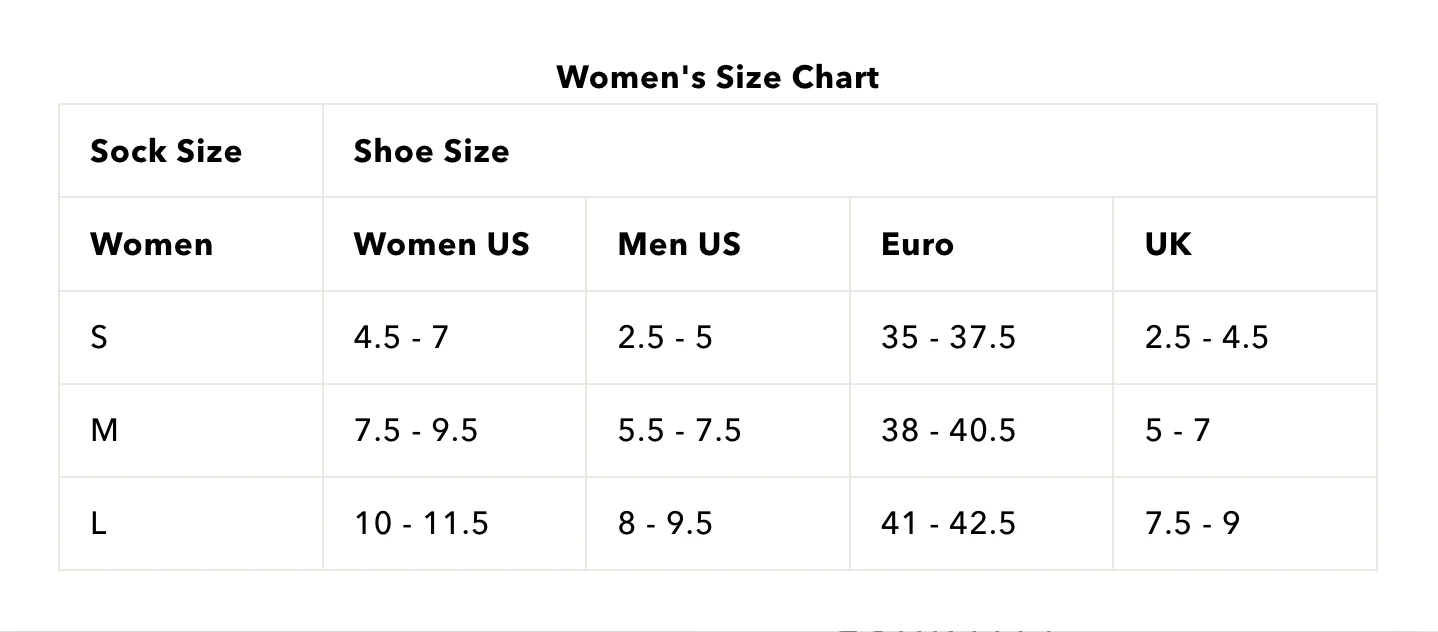This screenshot has height=632, width=1438.
Task: Select the 4.5 - 7 Women US cell
Action: 455,337
